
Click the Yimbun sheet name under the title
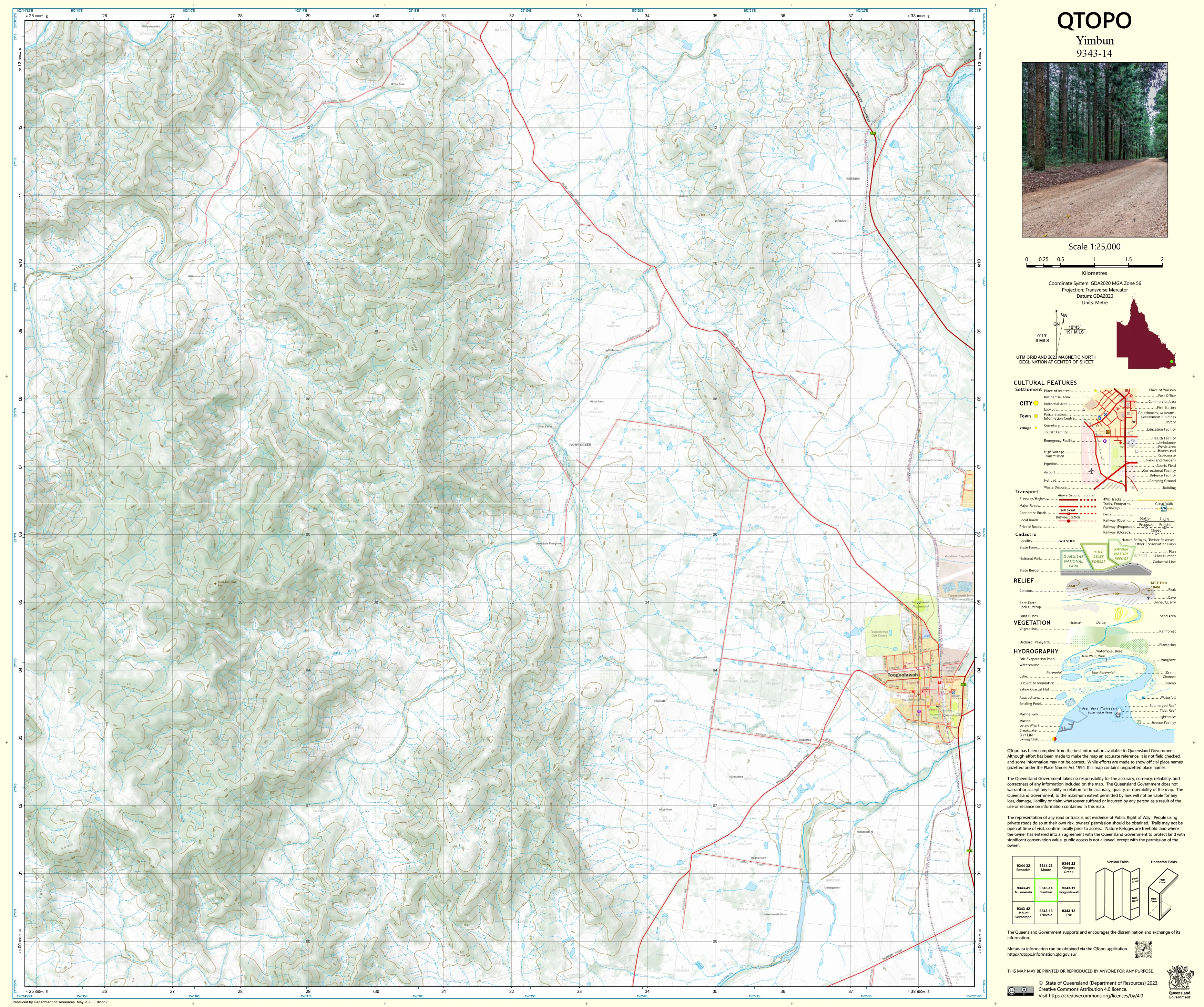coord(1094,41)
